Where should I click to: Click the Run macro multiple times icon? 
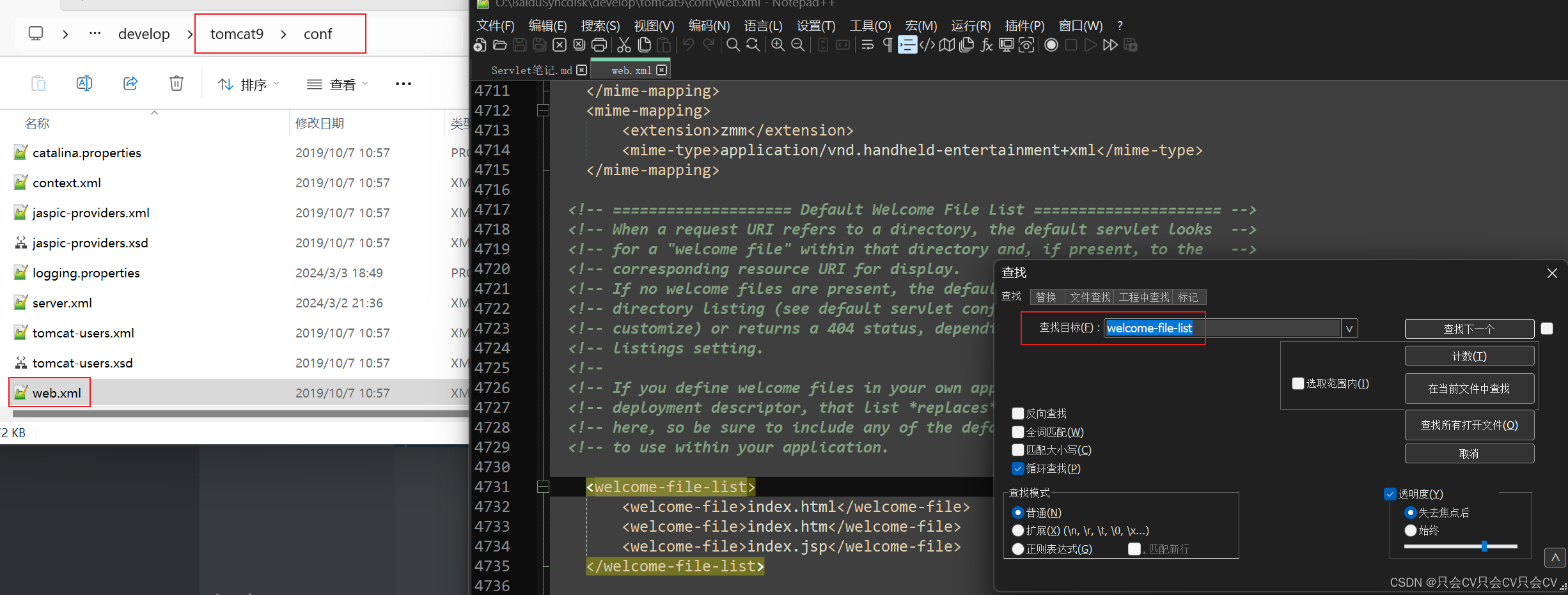(x=1111, y=45)
